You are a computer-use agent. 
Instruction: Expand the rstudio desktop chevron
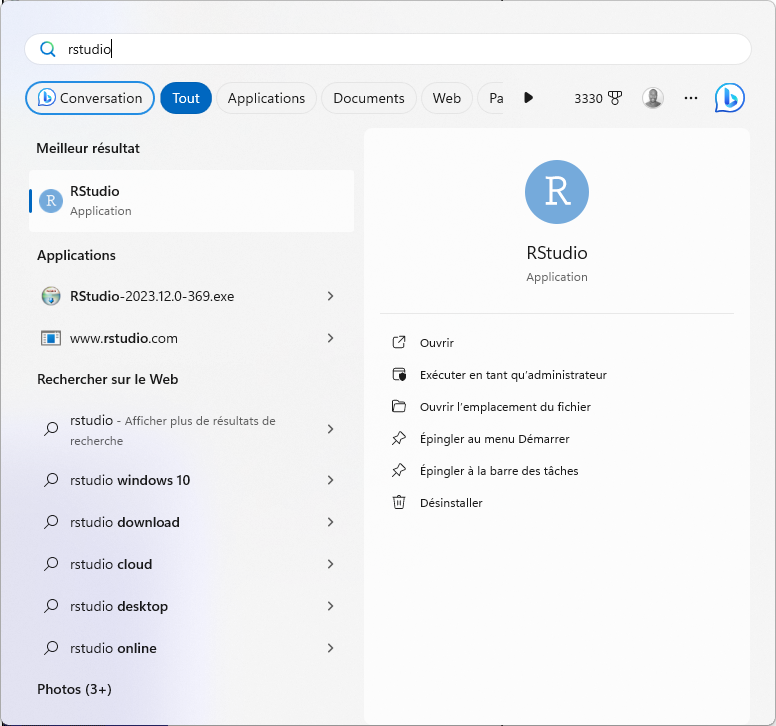[330, 606]
